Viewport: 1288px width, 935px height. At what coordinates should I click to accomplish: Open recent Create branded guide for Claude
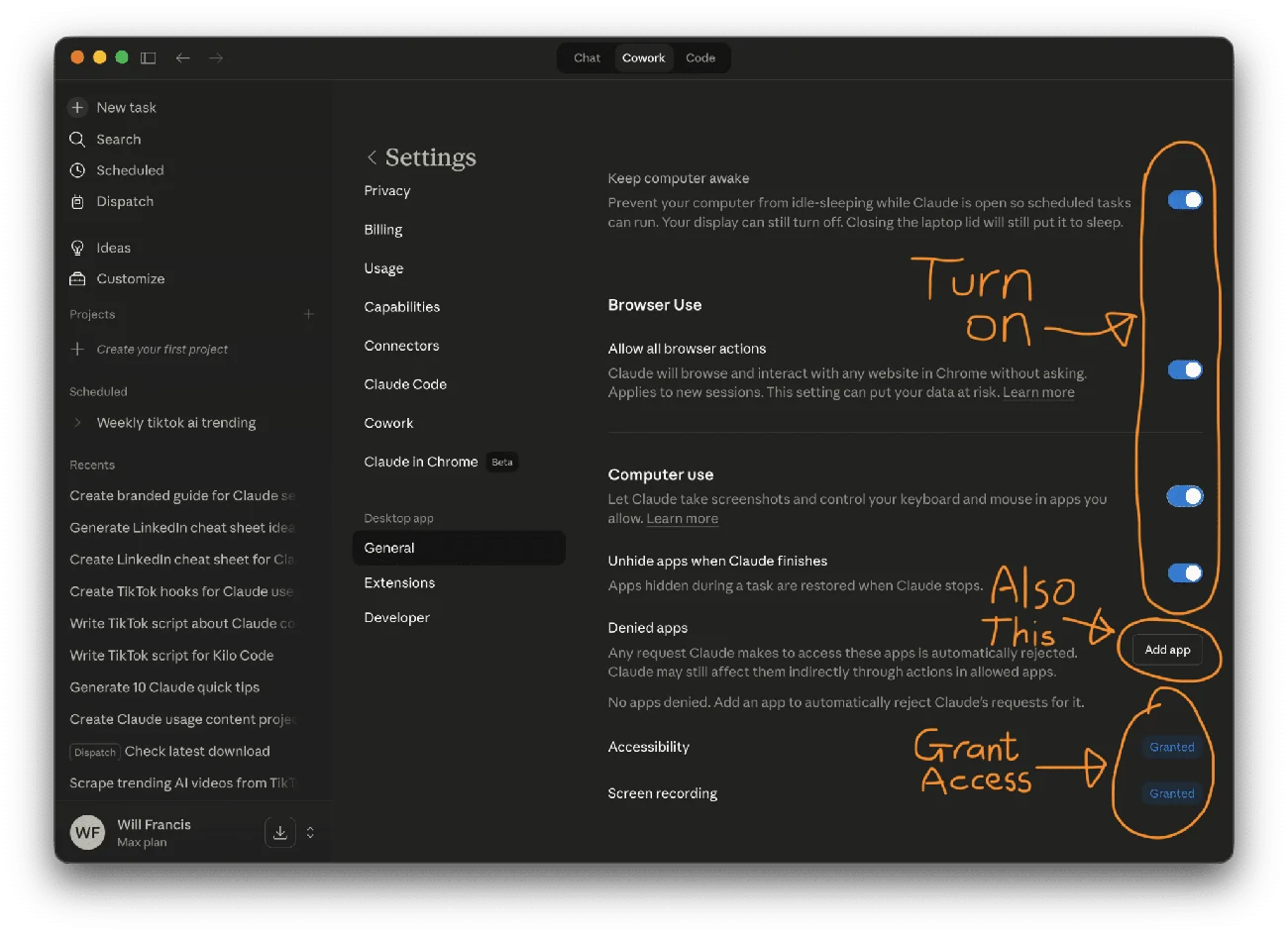182,496
